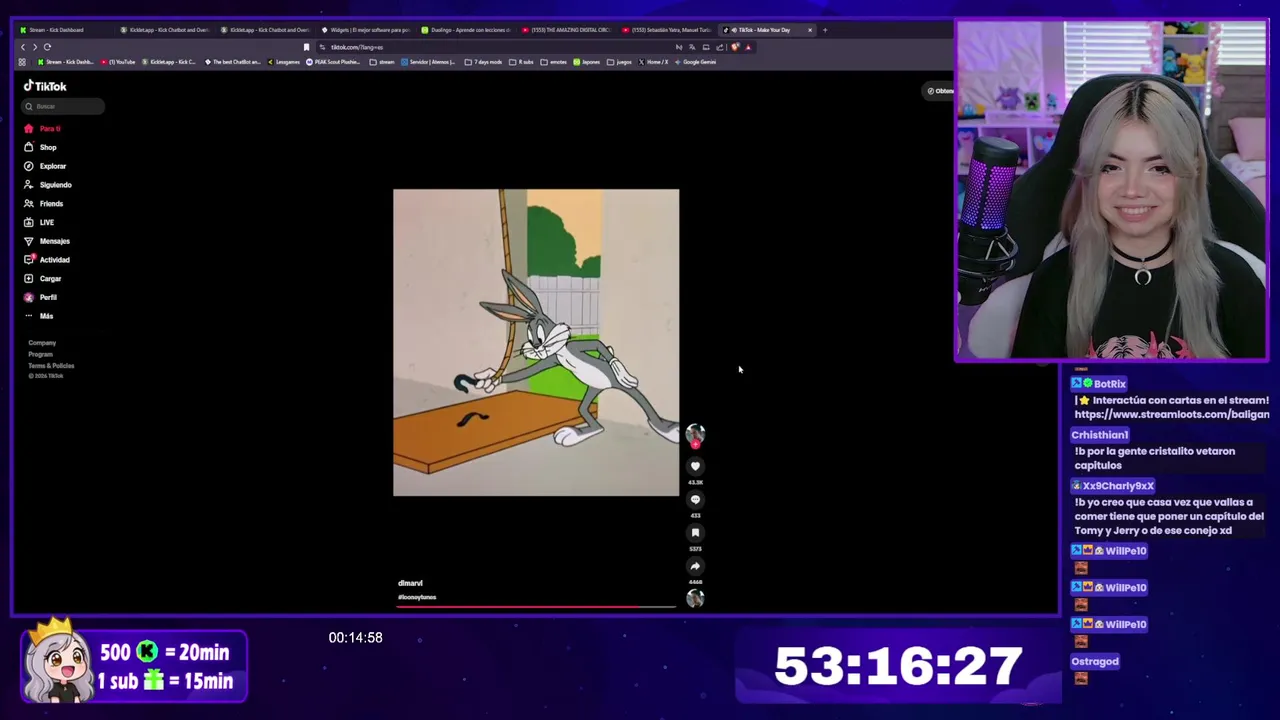1280x720 pixels.
Task: Pause the Bugs Bunny video
Action: click(536, 342)
